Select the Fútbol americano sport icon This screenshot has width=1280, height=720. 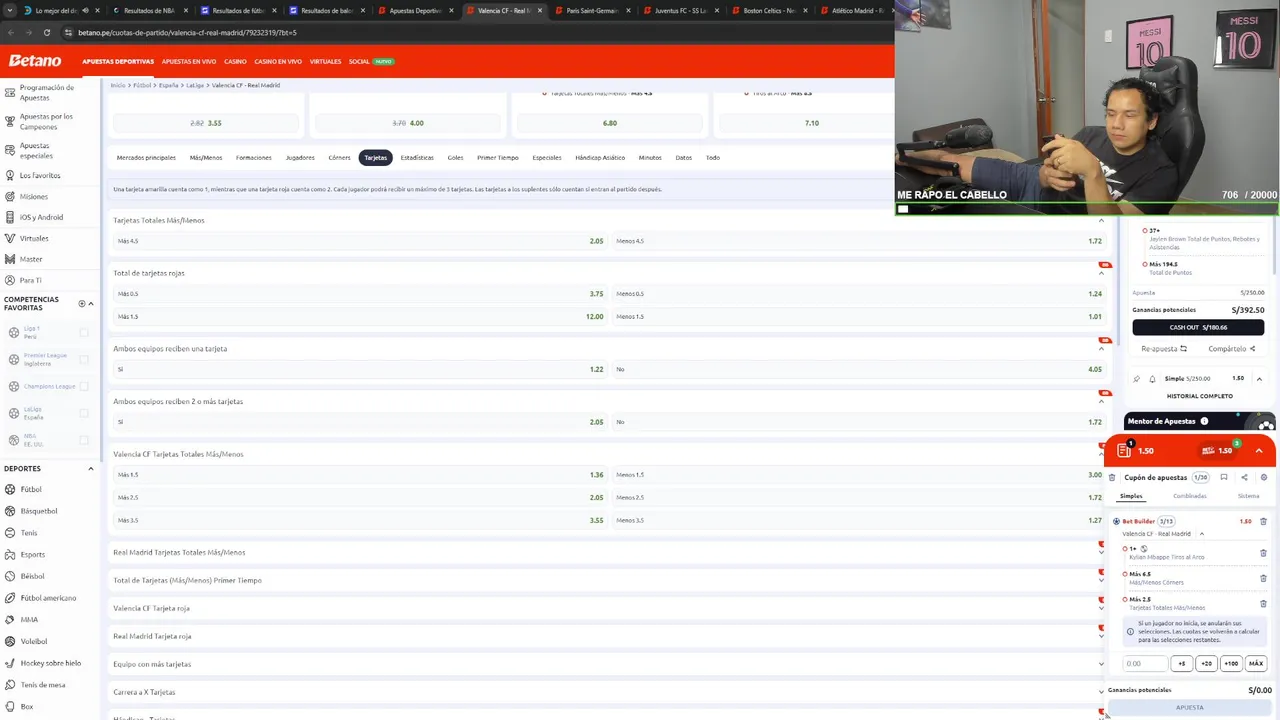(x=10, y=598)
